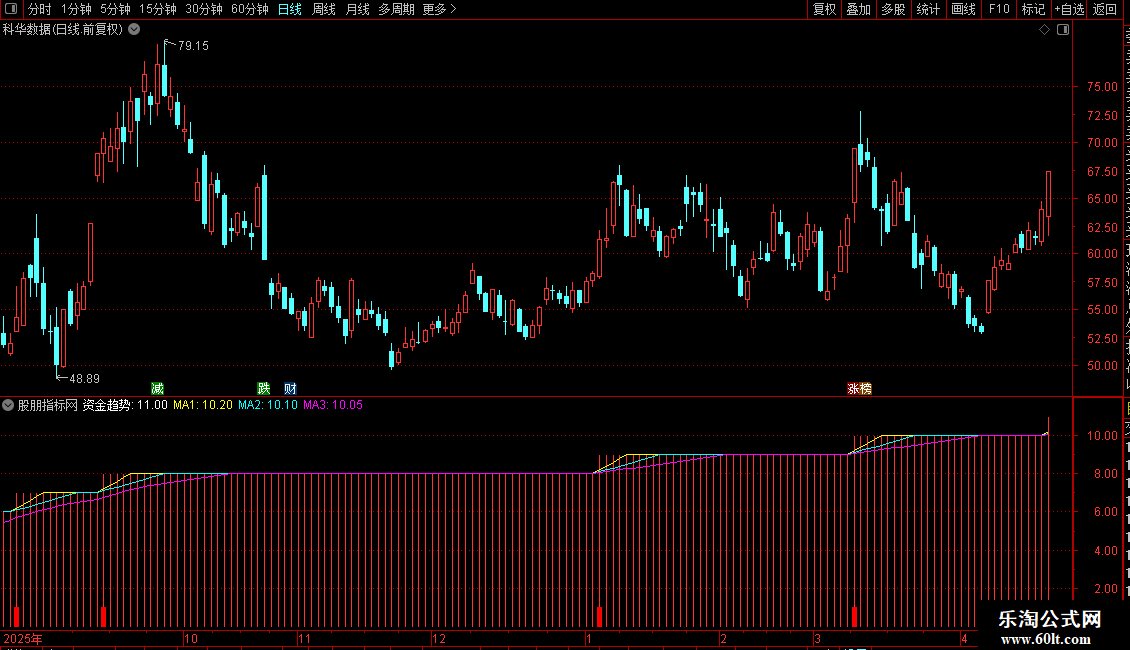Image resolution: width=1130 pixels, height=650 pixels.
Task: Select the 15分钟 period tab
Action: (158, 9)
